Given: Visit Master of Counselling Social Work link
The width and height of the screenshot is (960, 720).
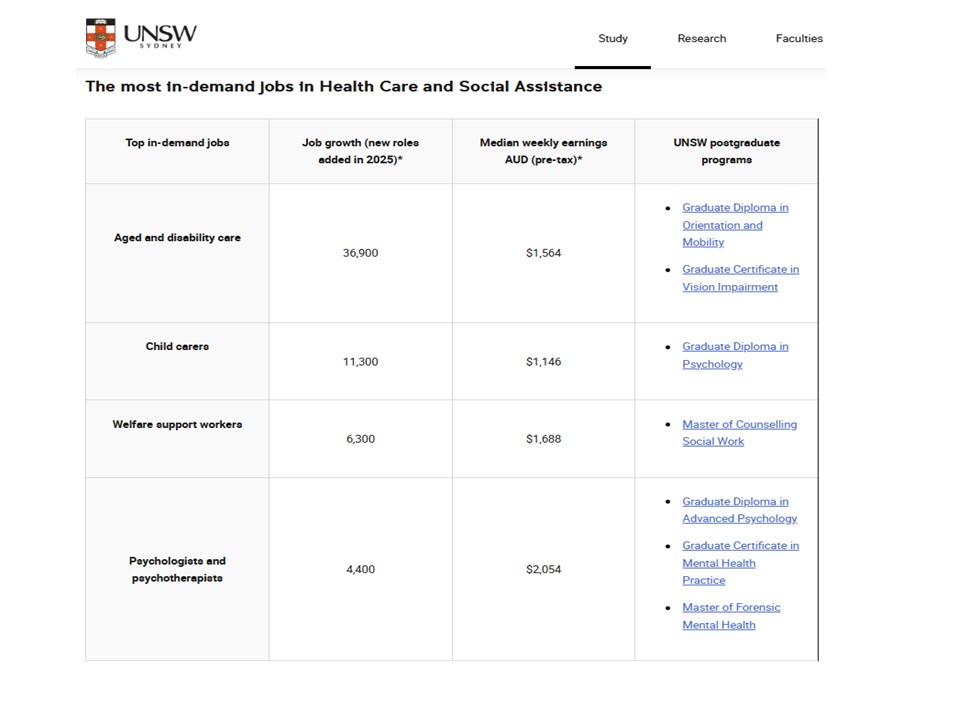Looking at the screenshot, I should pyautogui.click(x=739, y=433).
